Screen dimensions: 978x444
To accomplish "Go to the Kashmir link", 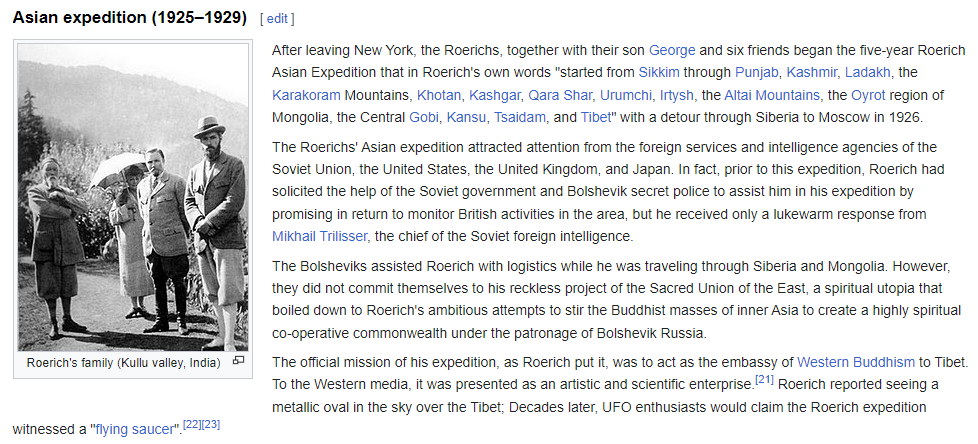I will click(815, 72).
